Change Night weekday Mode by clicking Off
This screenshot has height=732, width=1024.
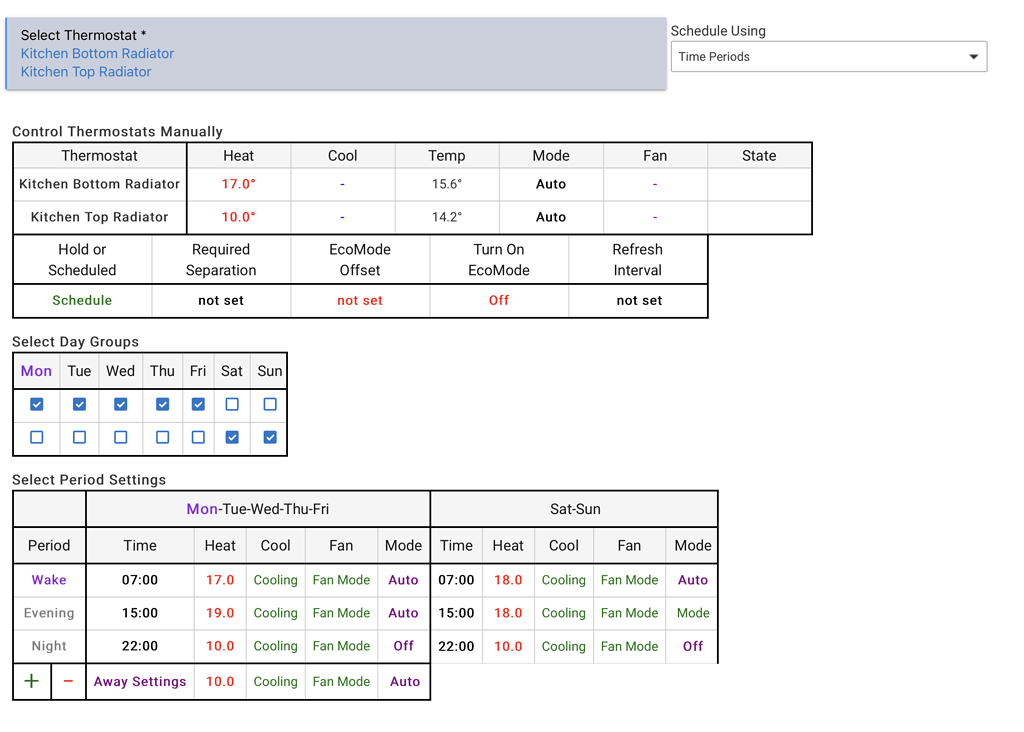click(x=403, y=645)
